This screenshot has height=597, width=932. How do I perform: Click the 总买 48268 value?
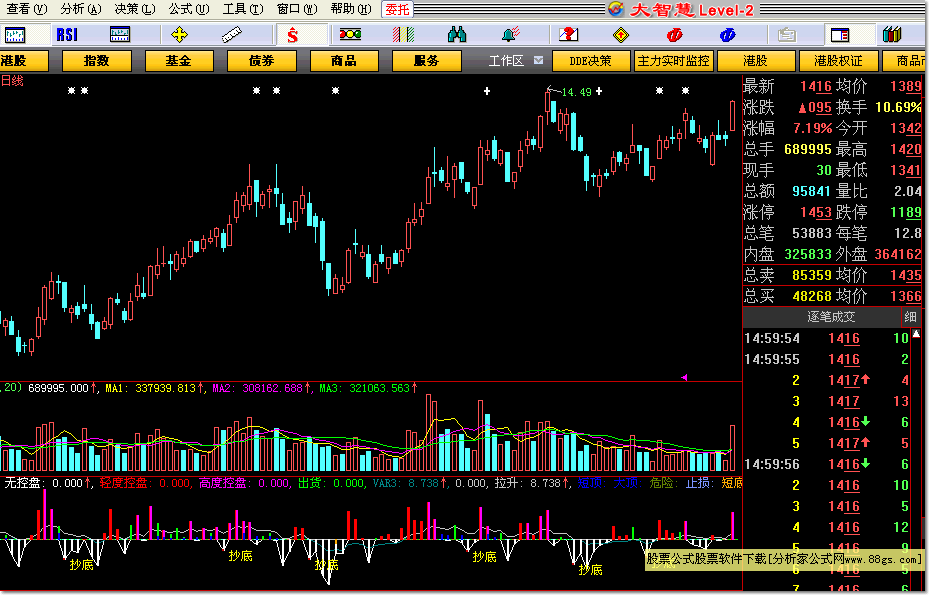(811, 296)
